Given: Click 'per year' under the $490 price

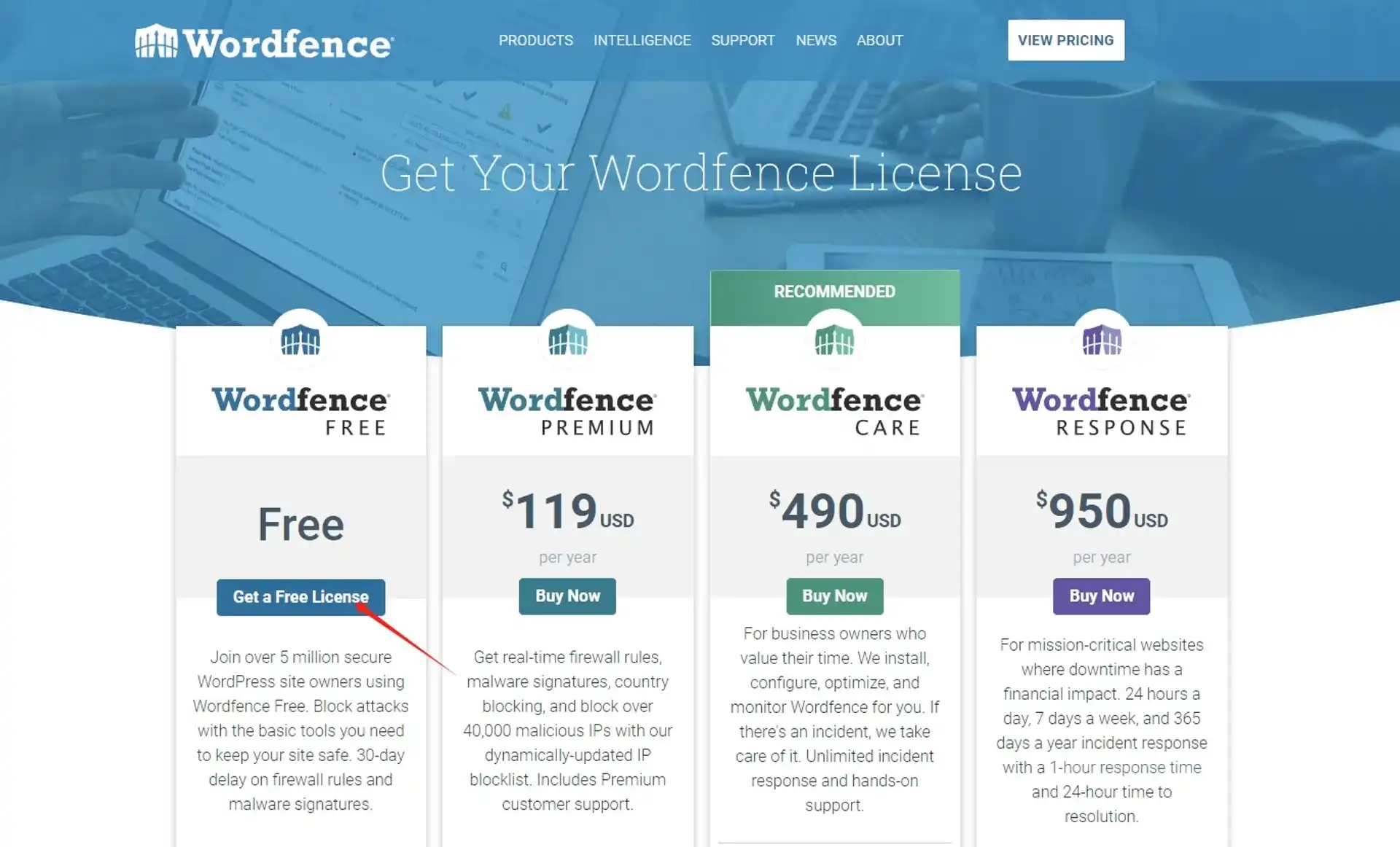Looking at the screenshot, I should (835, 558).
